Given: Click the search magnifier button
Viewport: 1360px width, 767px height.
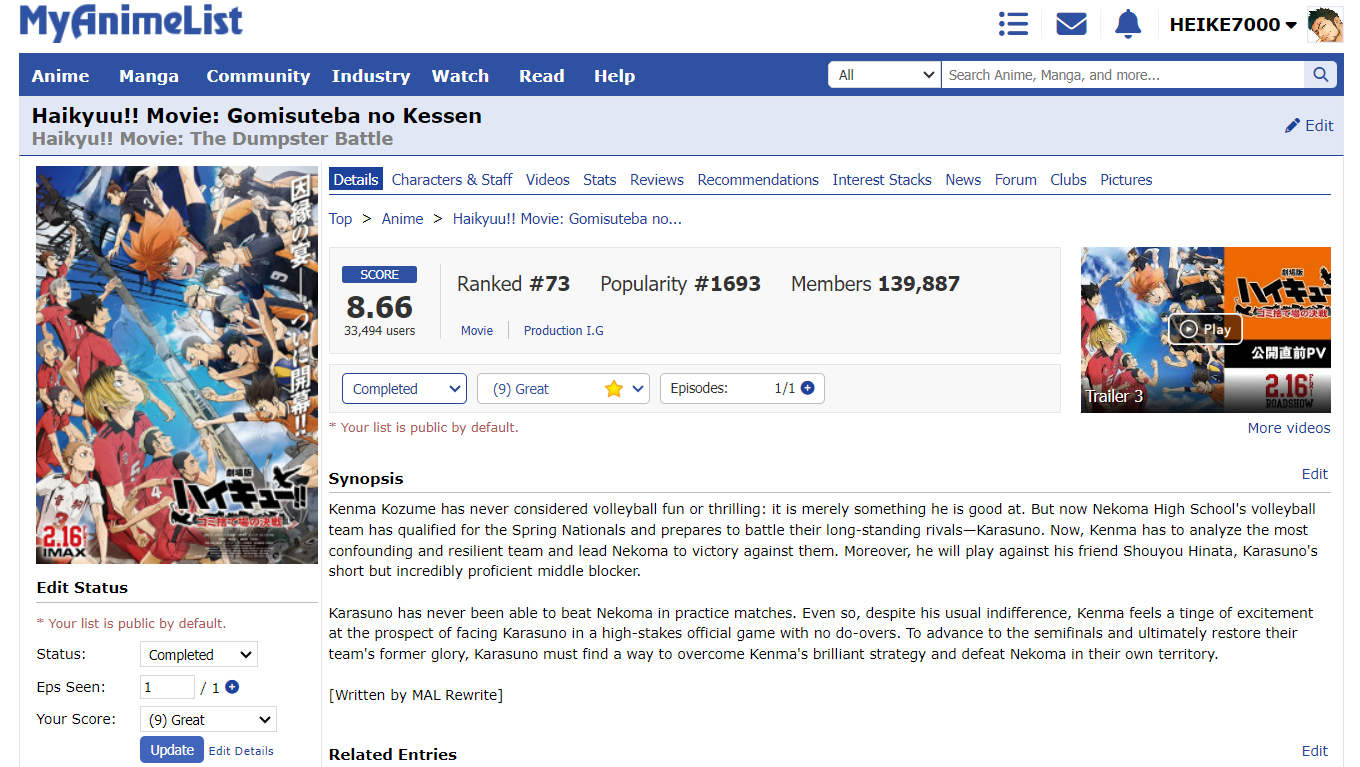Looking at the screenshot, I should click(1320, 75).
